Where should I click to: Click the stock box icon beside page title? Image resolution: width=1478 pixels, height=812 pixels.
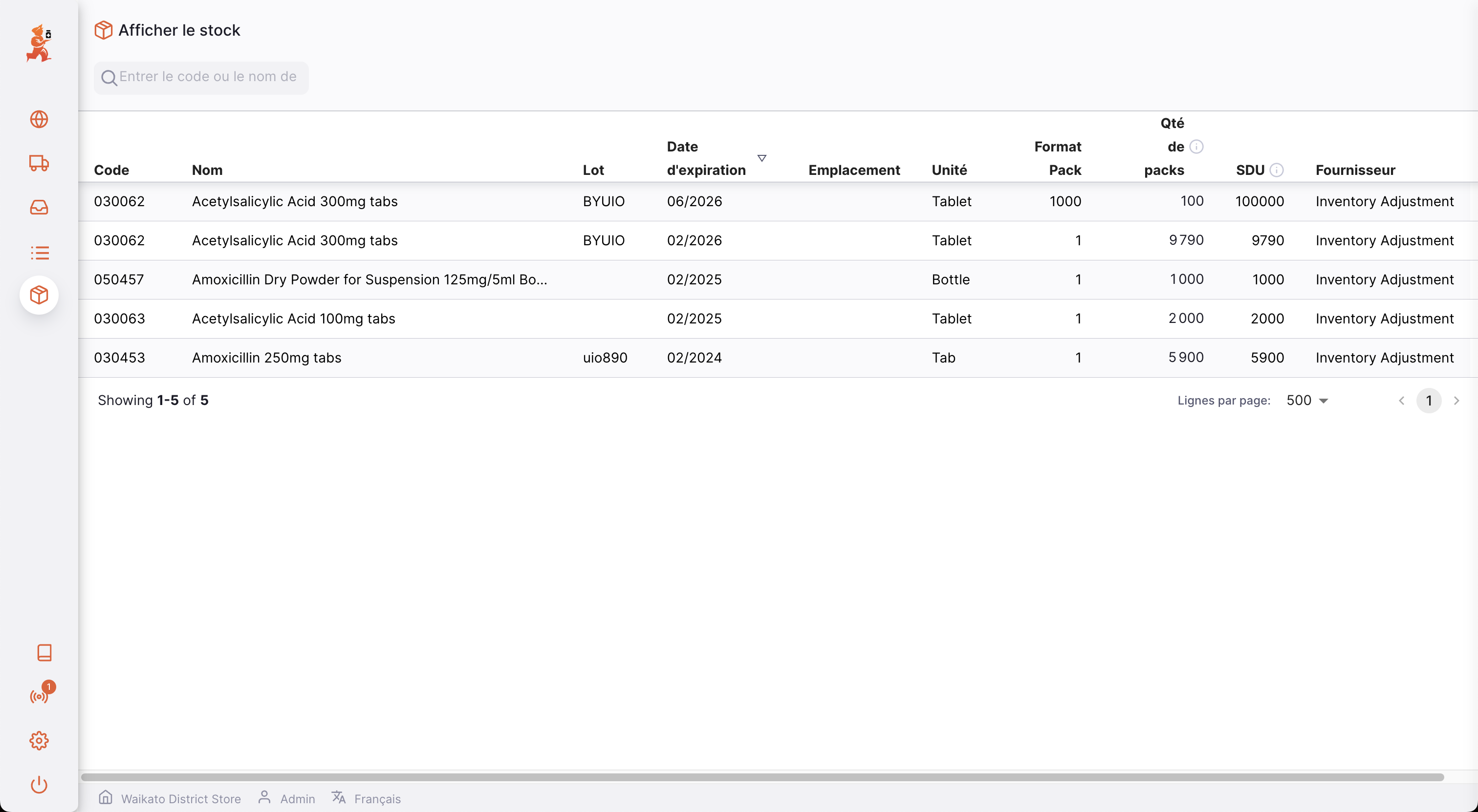[103, 30]
